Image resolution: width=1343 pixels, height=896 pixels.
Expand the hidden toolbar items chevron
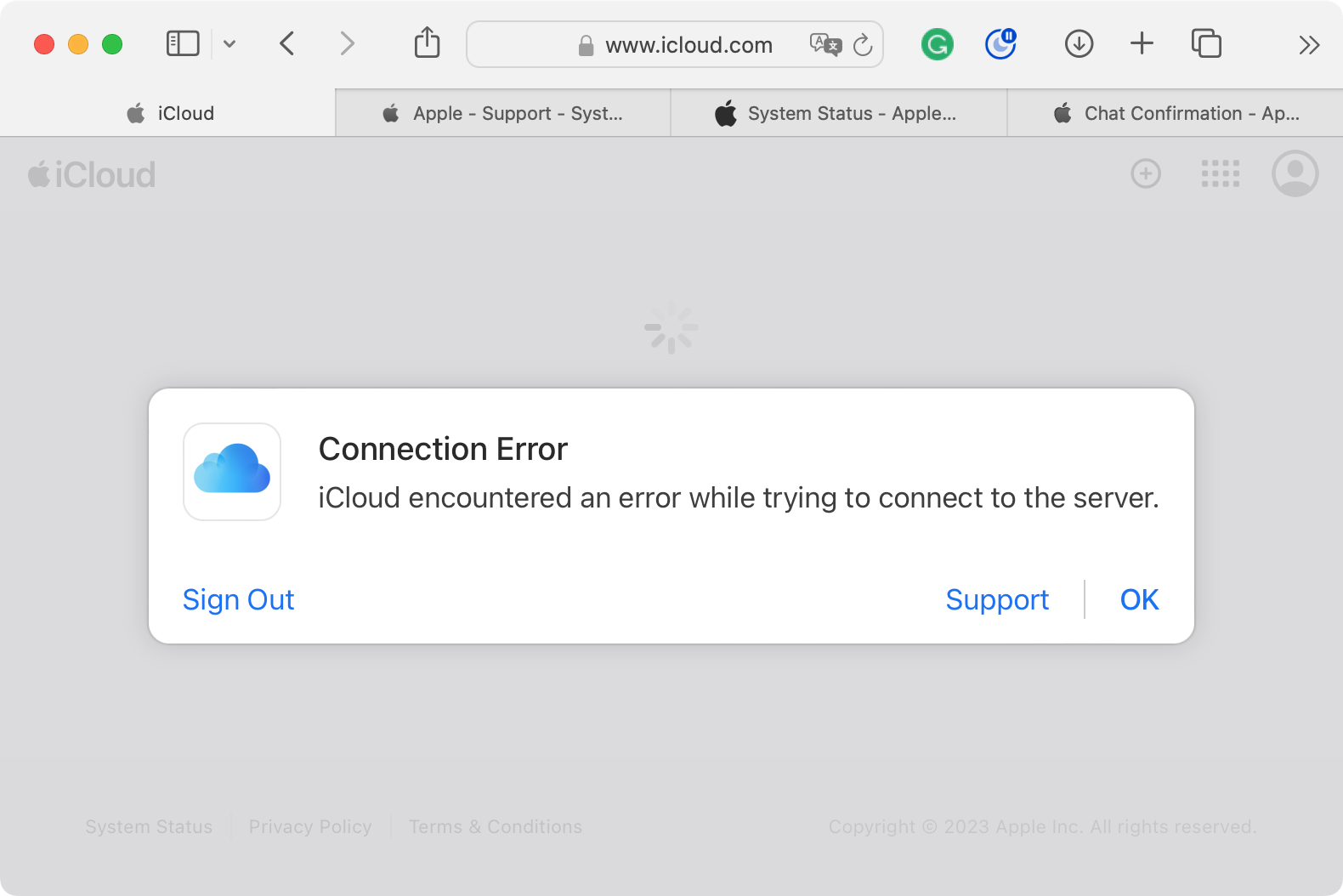coord(1309,44)
